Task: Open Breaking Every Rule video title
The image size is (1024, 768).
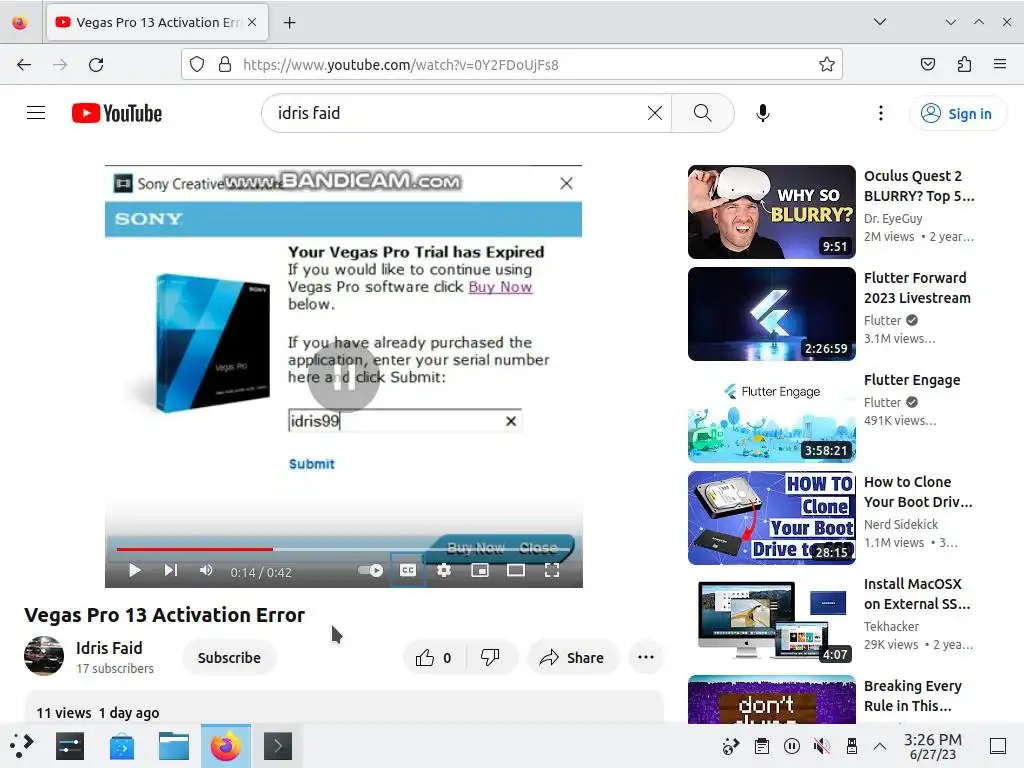Action: (x=912, y=696)
